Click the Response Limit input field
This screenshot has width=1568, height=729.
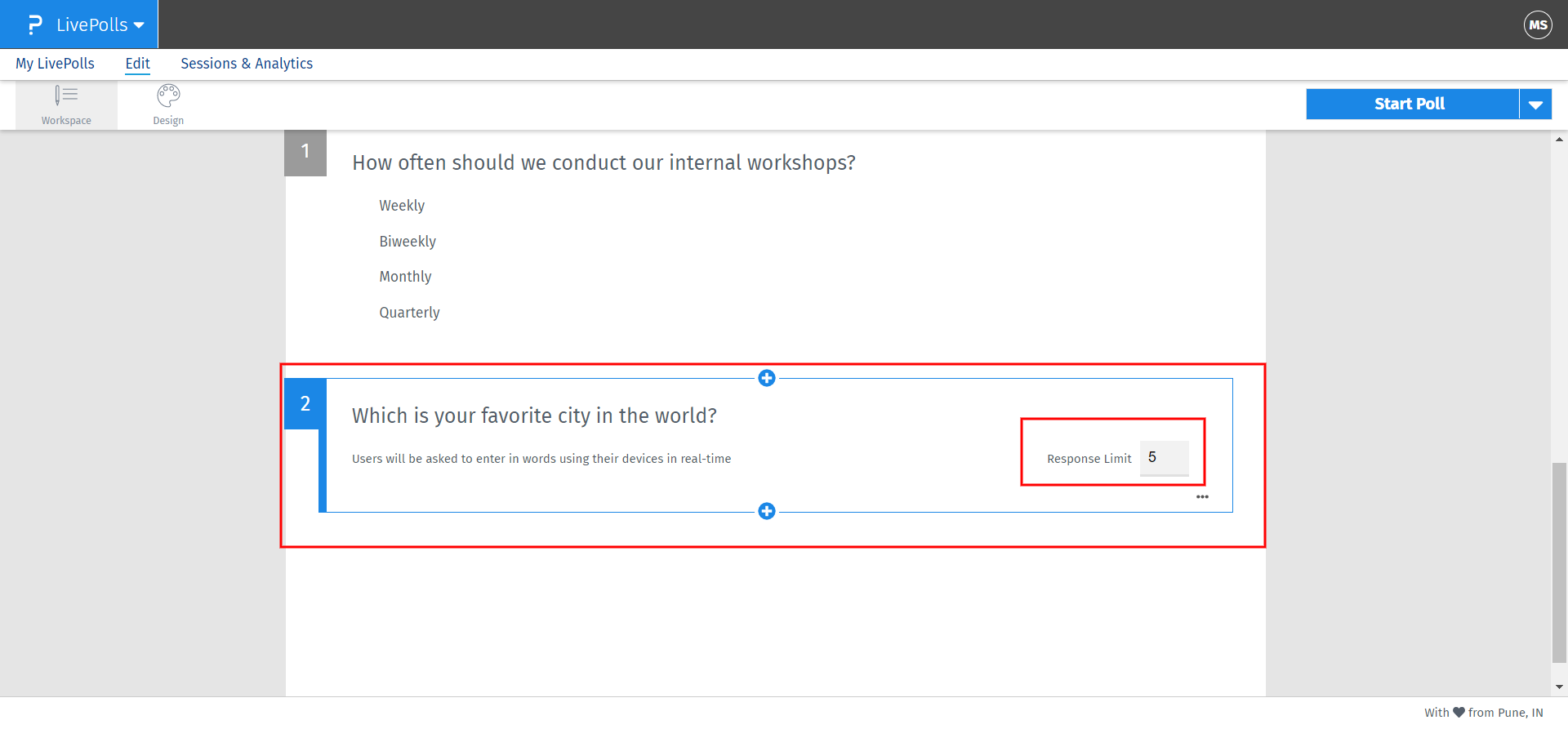coord(1164,458)
